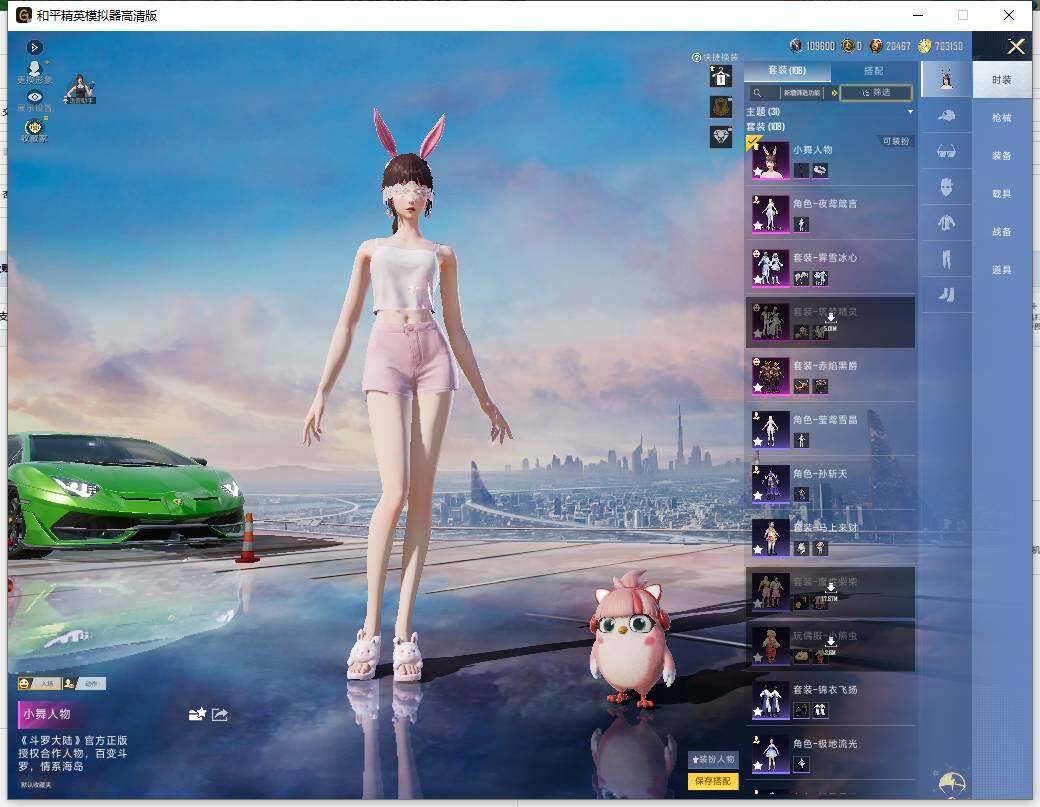Click the diamond icon in left column
The width and height of the screenshot is (1040, 807).
[x=720, y=137]
